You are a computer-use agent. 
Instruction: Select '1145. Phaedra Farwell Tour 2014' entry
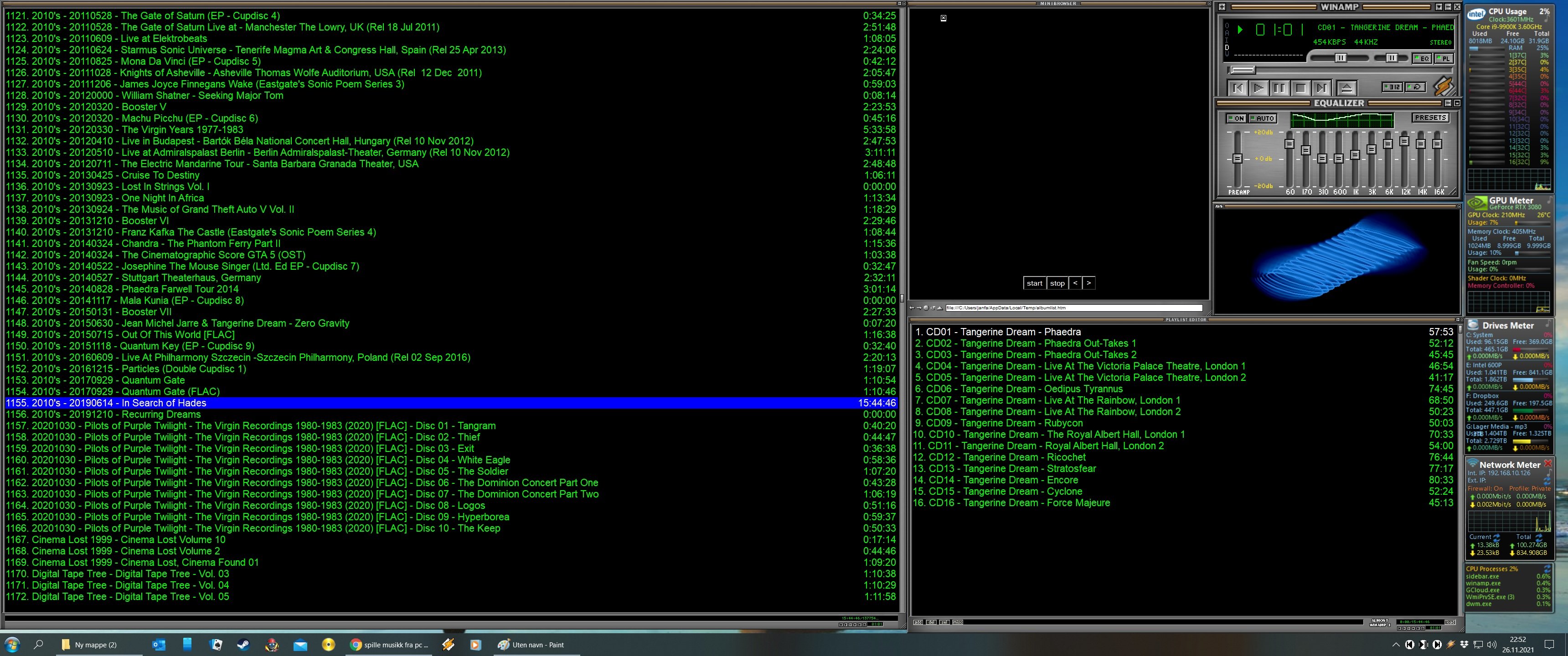(x=451, y=289)
